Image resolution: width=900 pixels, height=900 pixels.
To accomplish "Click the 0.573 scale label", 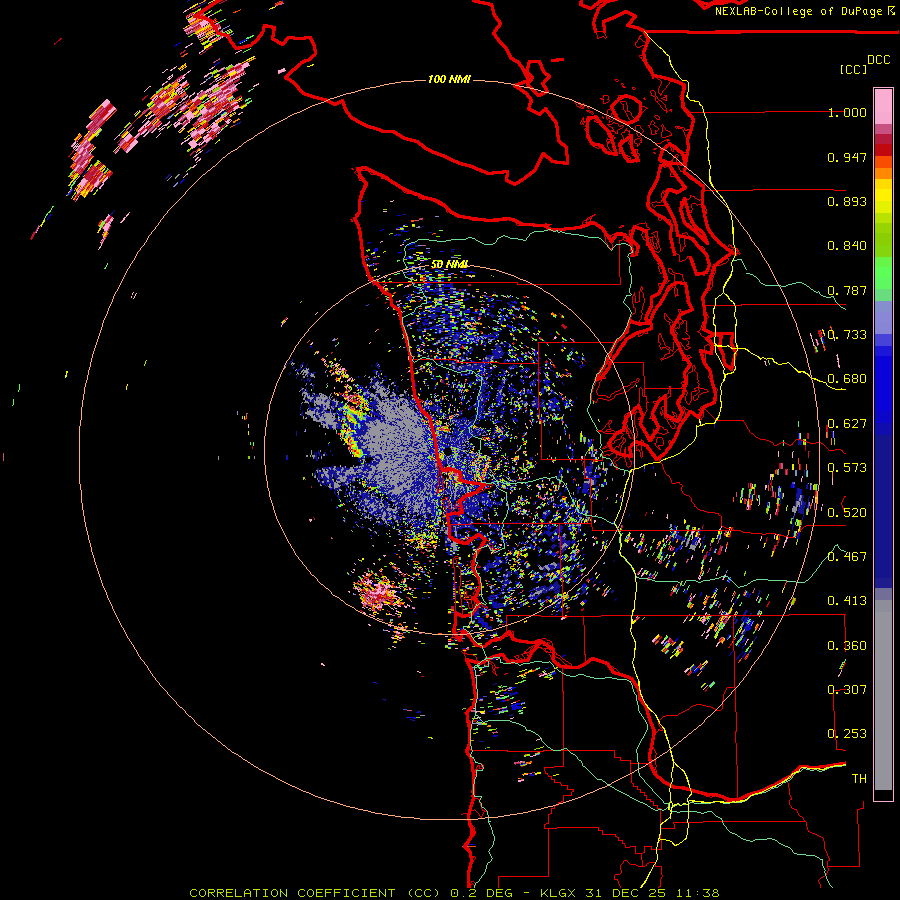I will pos(847,468).
